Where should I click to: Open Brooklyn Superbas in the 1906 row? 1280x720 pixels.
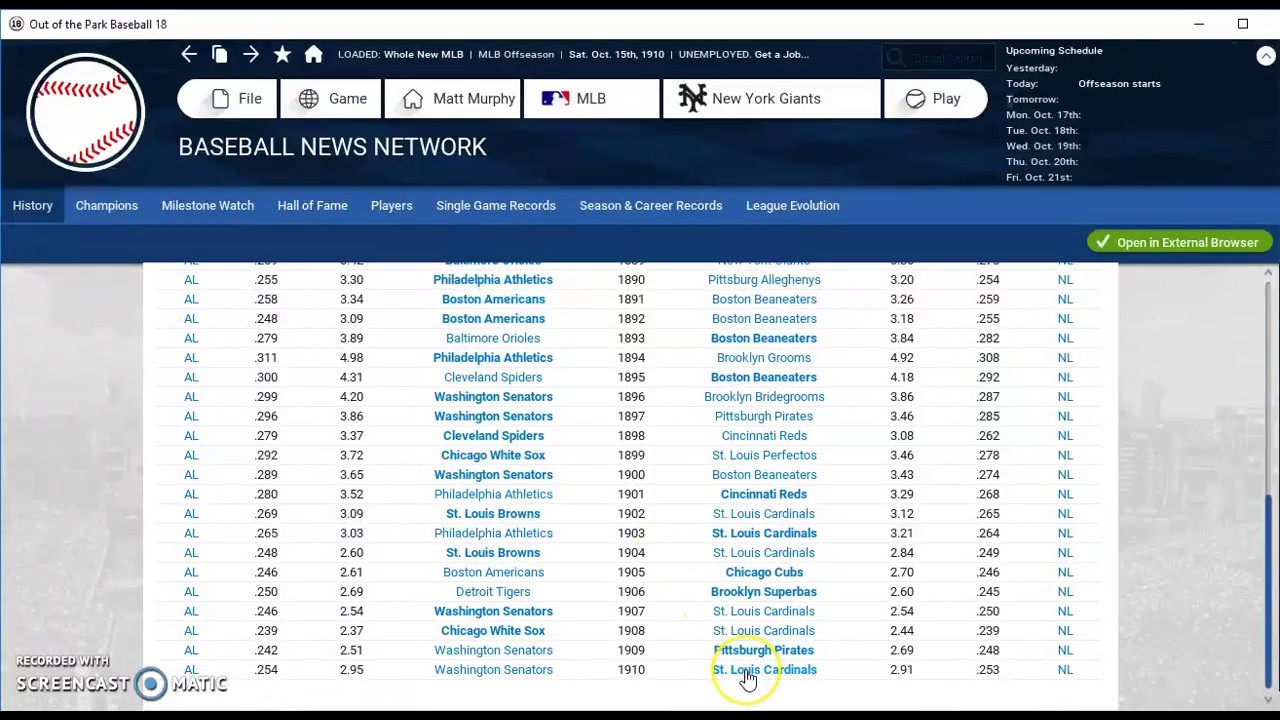764,592
